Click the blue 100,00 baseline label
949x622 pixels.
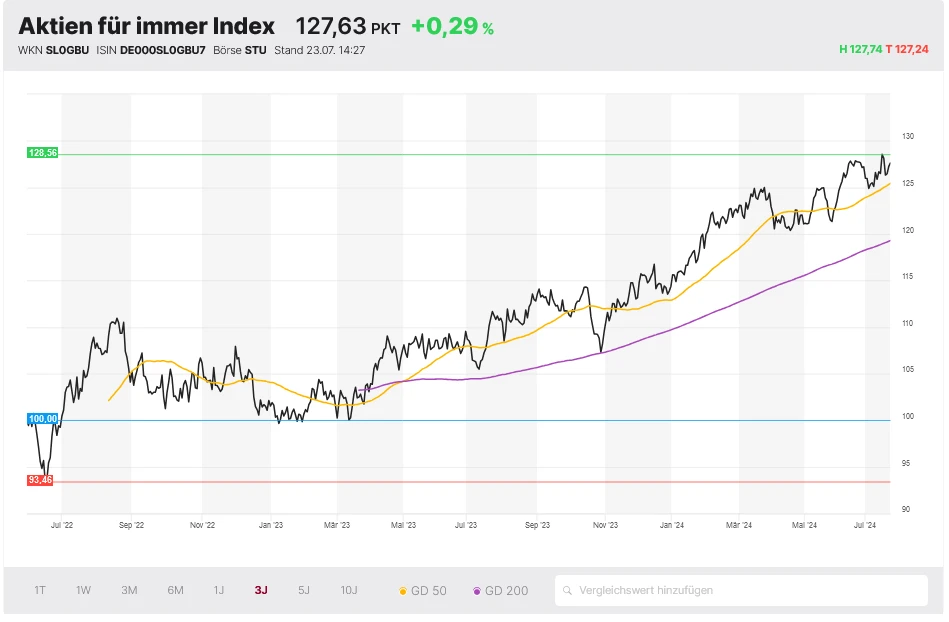pyautogui.click(x=41, y=419)
